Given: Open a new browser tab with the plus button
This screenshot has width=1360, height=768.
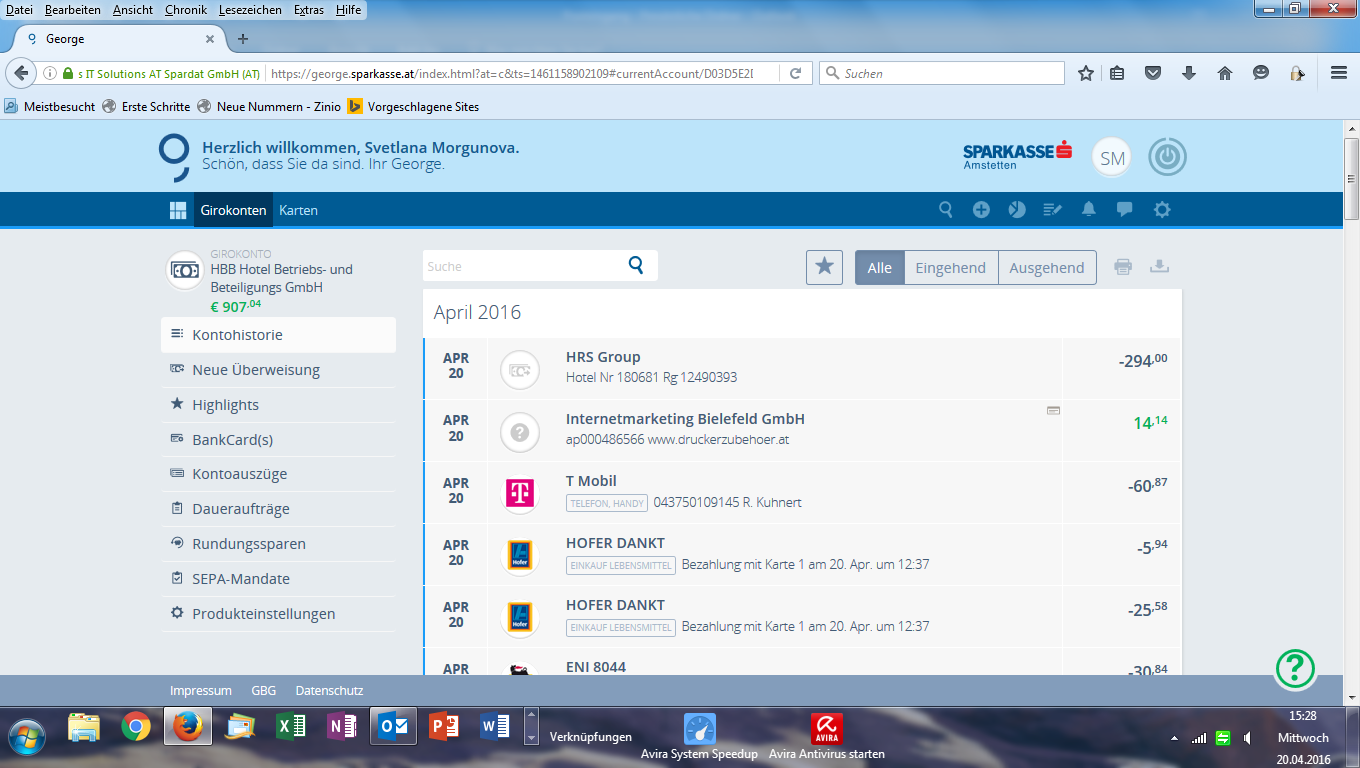Looking at the screenshot, I should (x=242, y=39).
